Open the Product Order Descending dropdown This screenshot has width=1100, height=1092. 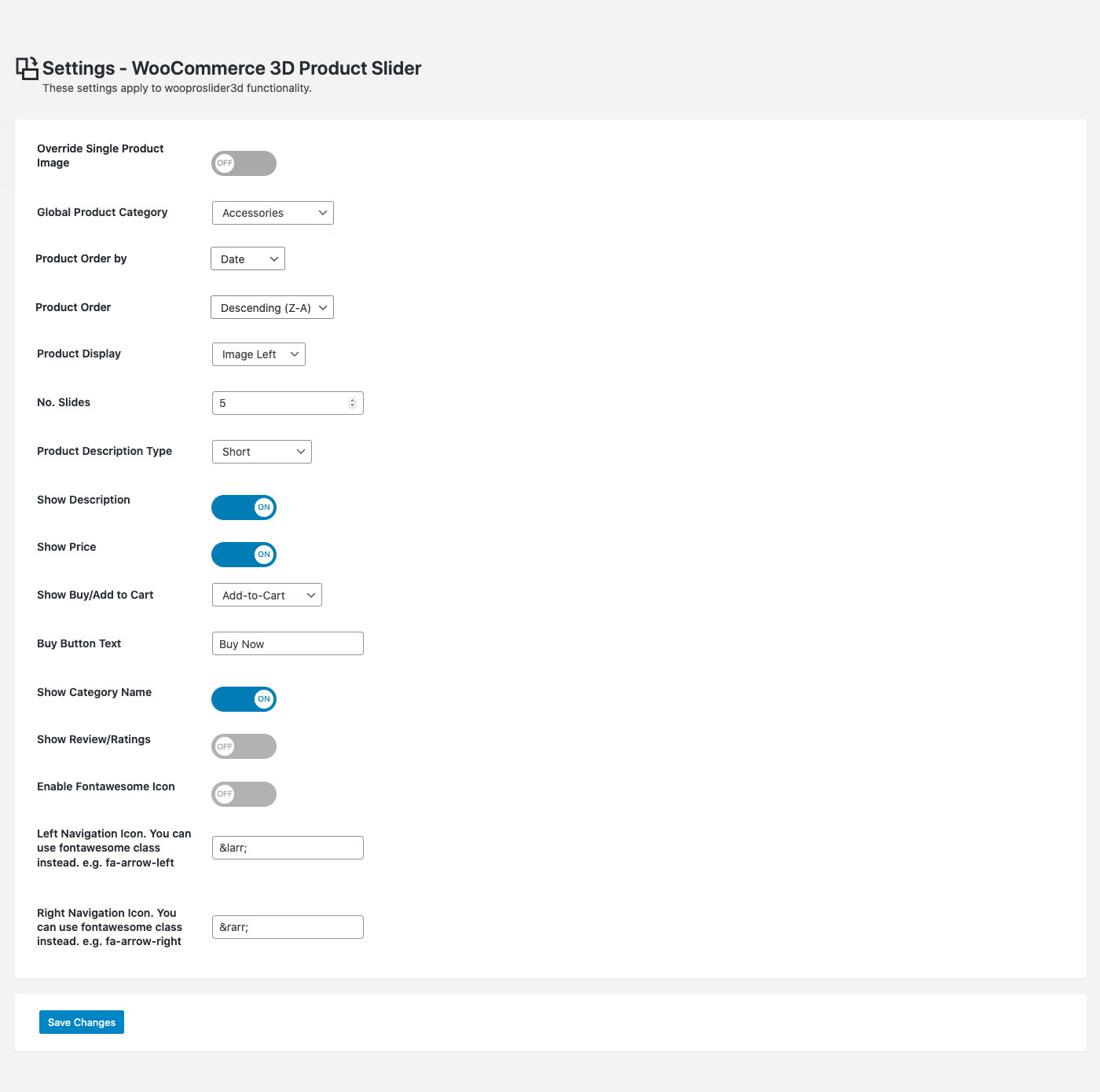[x=272, y=308]
